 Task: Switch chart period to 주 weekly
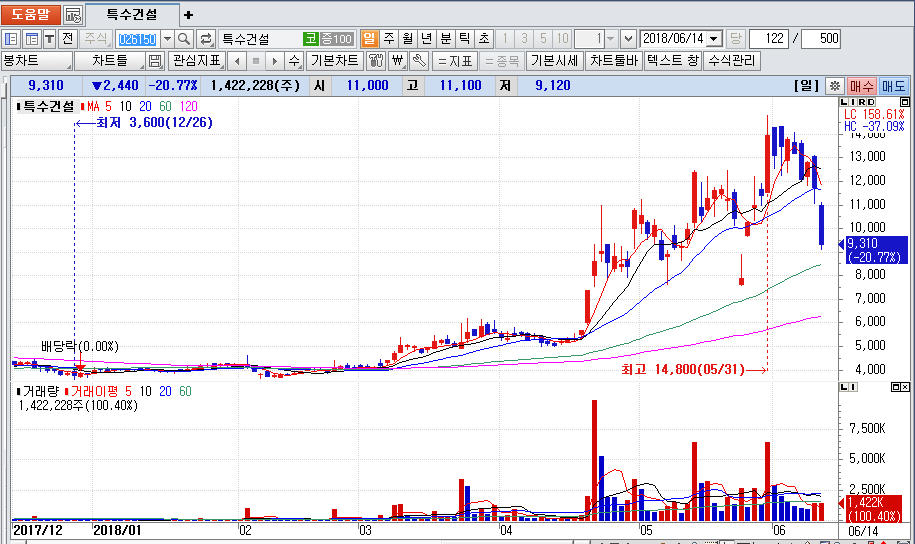point(388,39)
